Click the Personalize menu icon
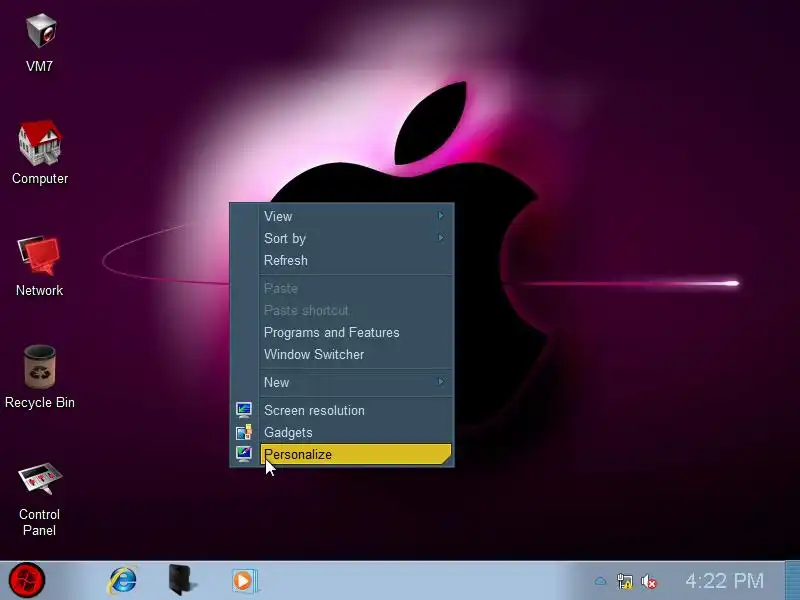Image resolution: width=800 pixels, height=600 pixels. (x=244, y=454)
